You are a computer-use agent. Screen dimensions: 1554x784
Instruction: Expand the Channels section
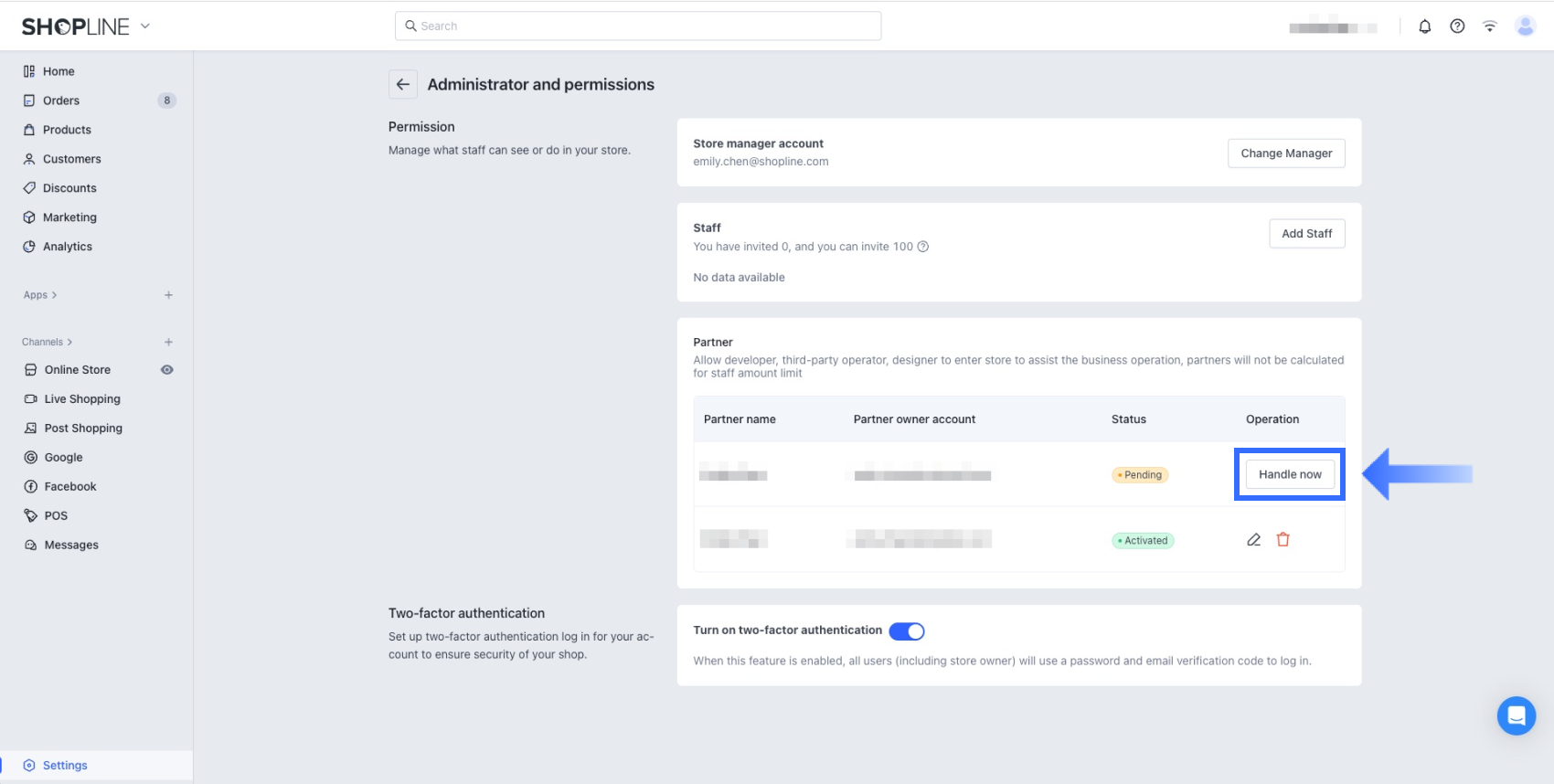(48, 342)
